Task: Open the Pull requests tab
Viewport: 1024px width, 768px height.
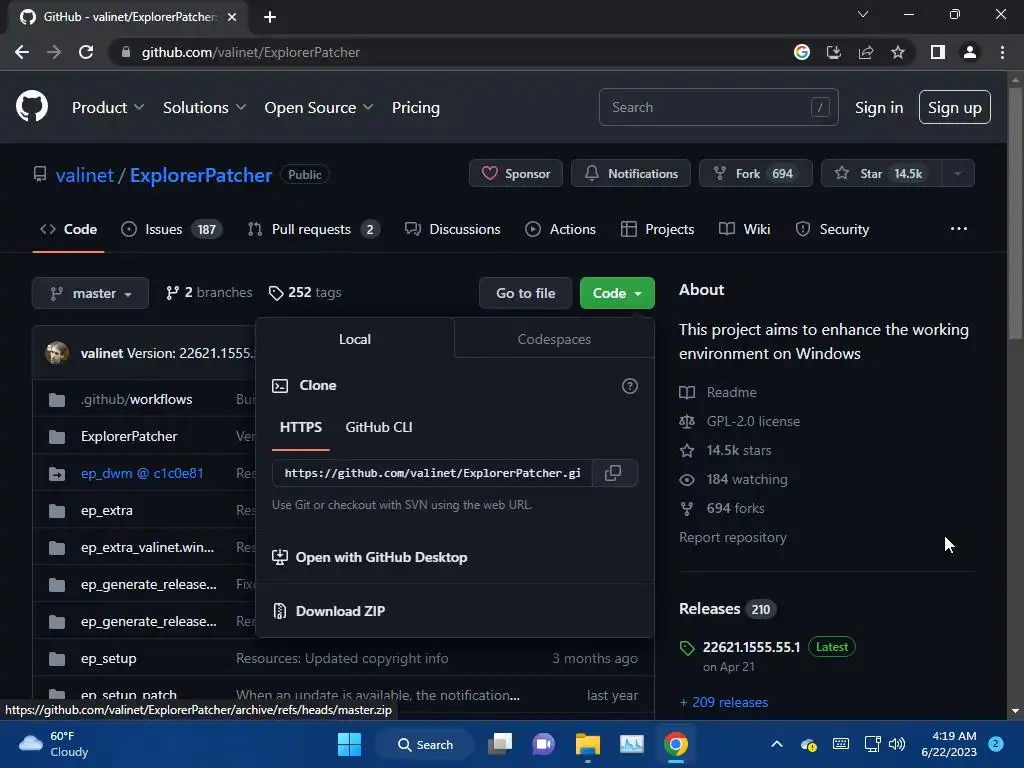Action: pyautogui.click(x=313, y=229)
